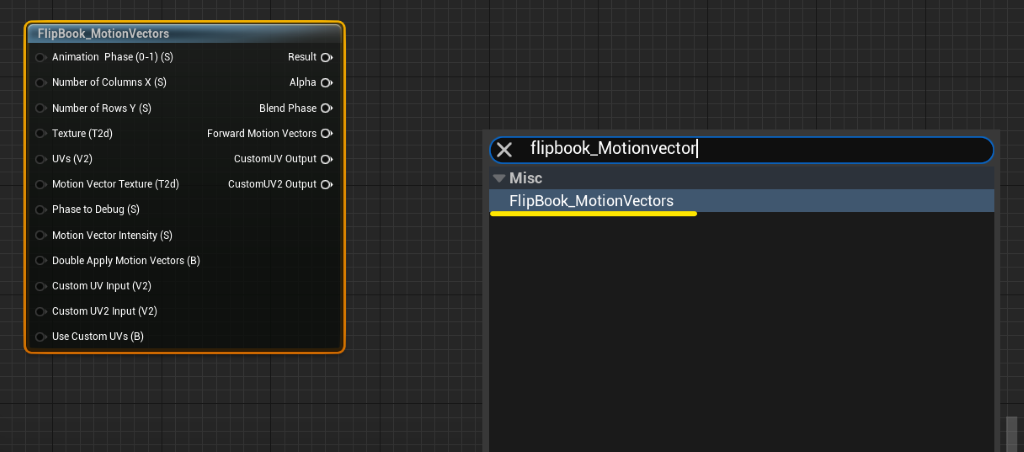1024x452 pixels.
Task: Click the Use Custom UVs (B) pin
Action: click(x=40, y=337)
